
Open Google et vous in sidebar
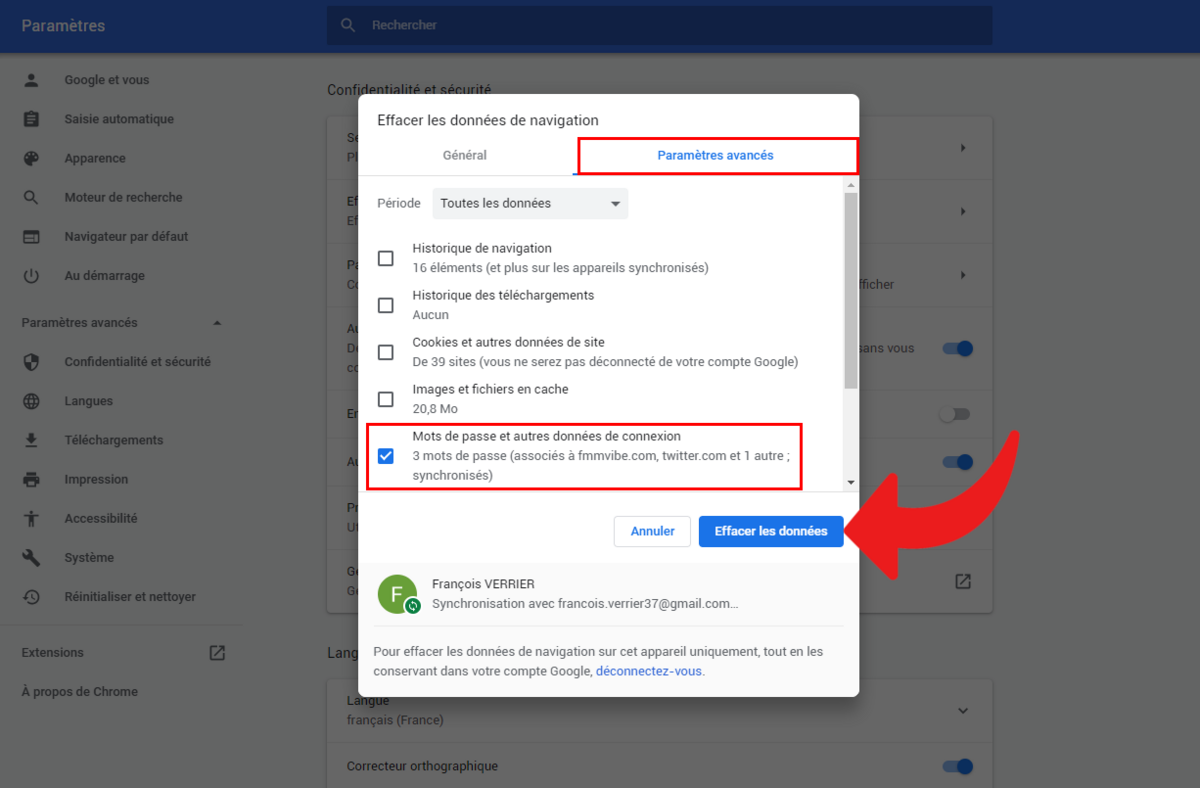107,80
